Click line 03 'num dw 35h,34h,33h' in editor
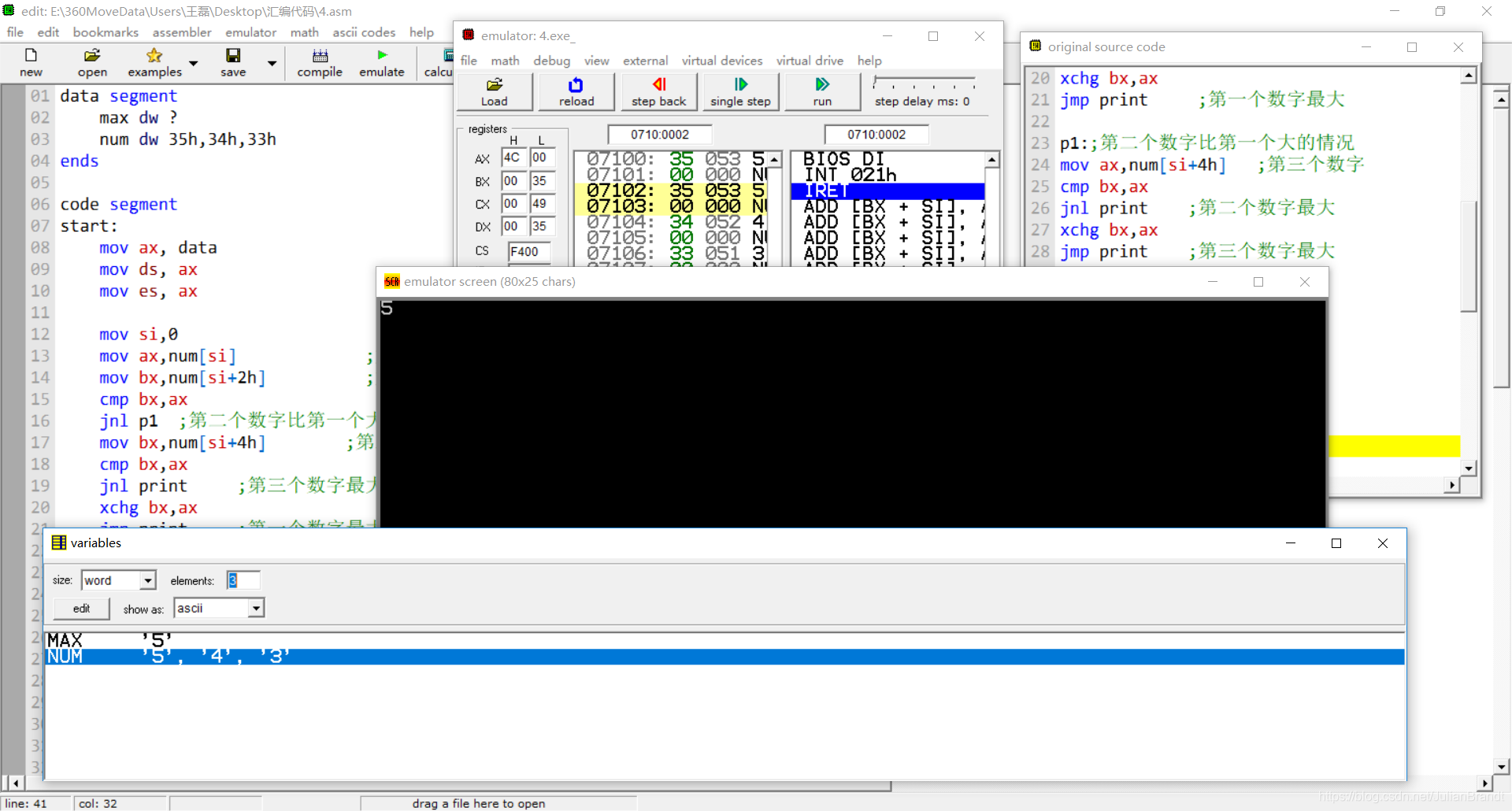The height and width of the screenshot is (811, 1512). 187,139
